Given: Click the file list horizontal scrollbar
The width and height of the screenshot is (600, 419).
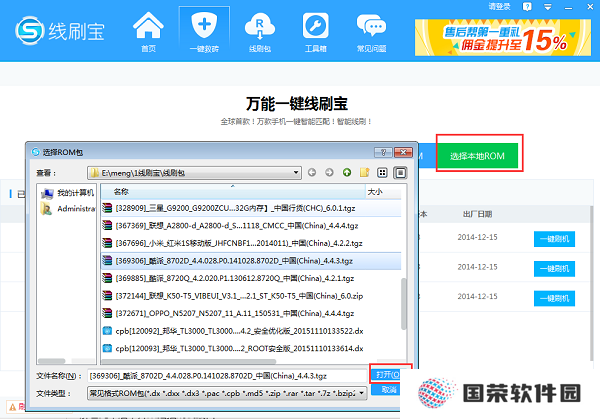Looking at the screenshot, I should [x=188, y=361].
